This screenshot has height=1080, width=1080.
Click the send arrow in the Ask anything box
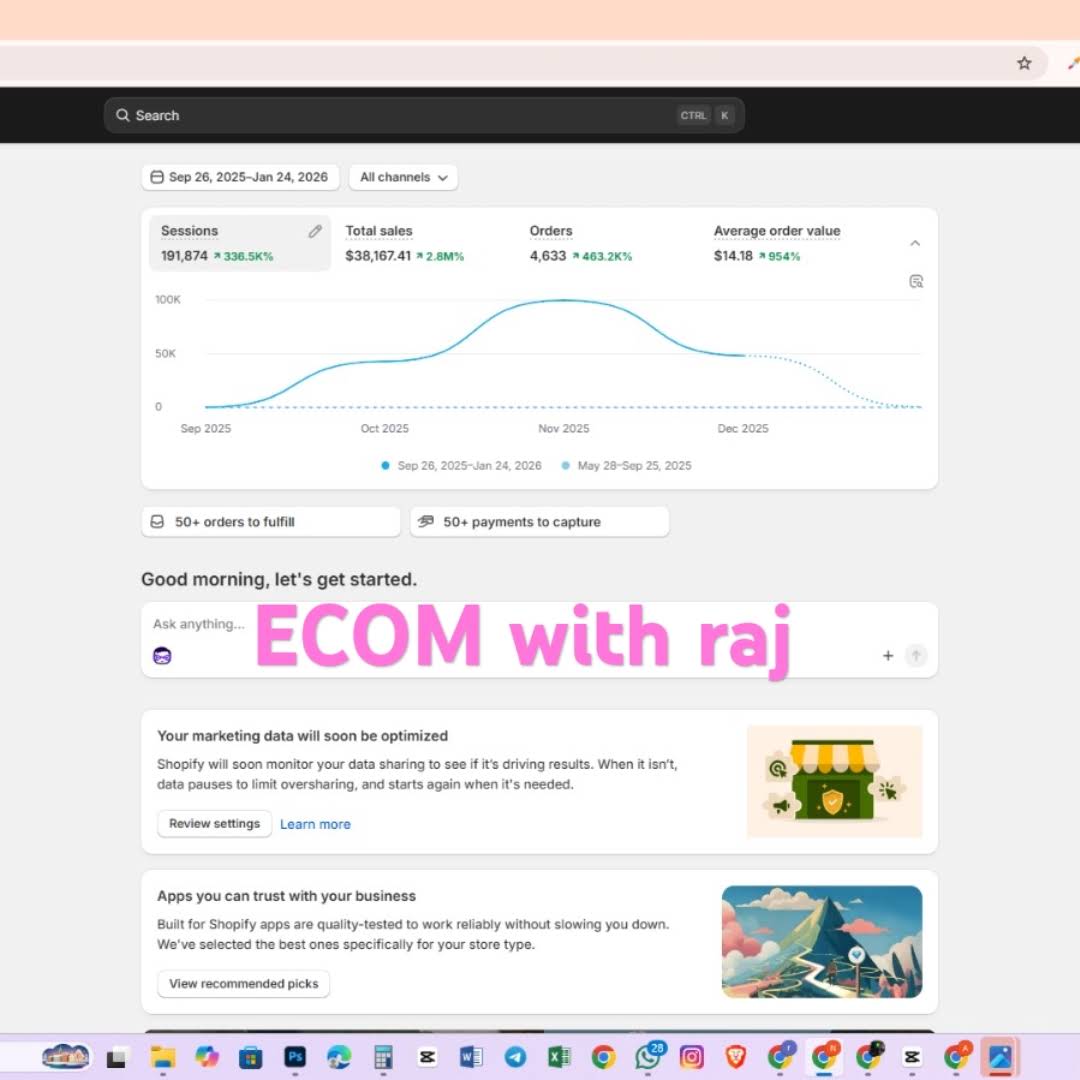point(916,655)
